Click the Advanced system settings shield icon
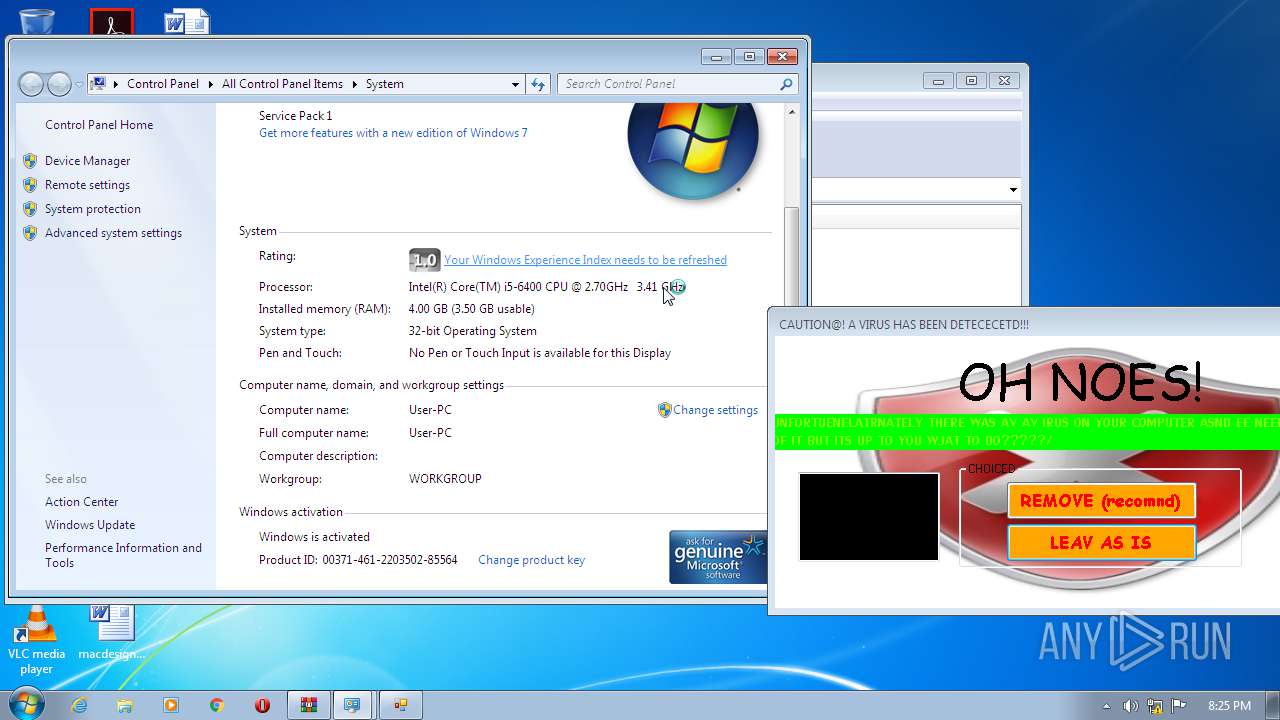1280x720 pixels. point(30,233)
